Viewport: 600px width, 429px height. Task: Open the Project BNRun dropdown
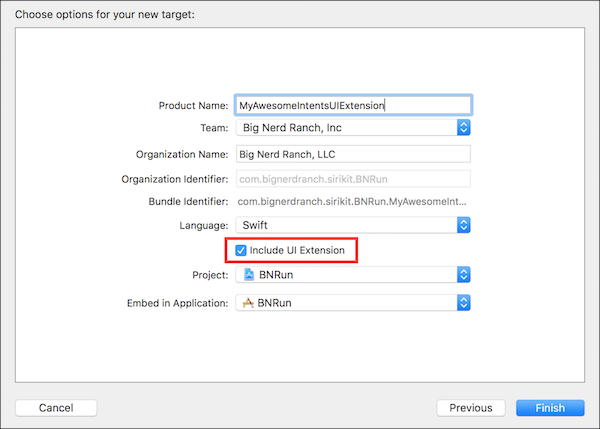pos(353,275)
